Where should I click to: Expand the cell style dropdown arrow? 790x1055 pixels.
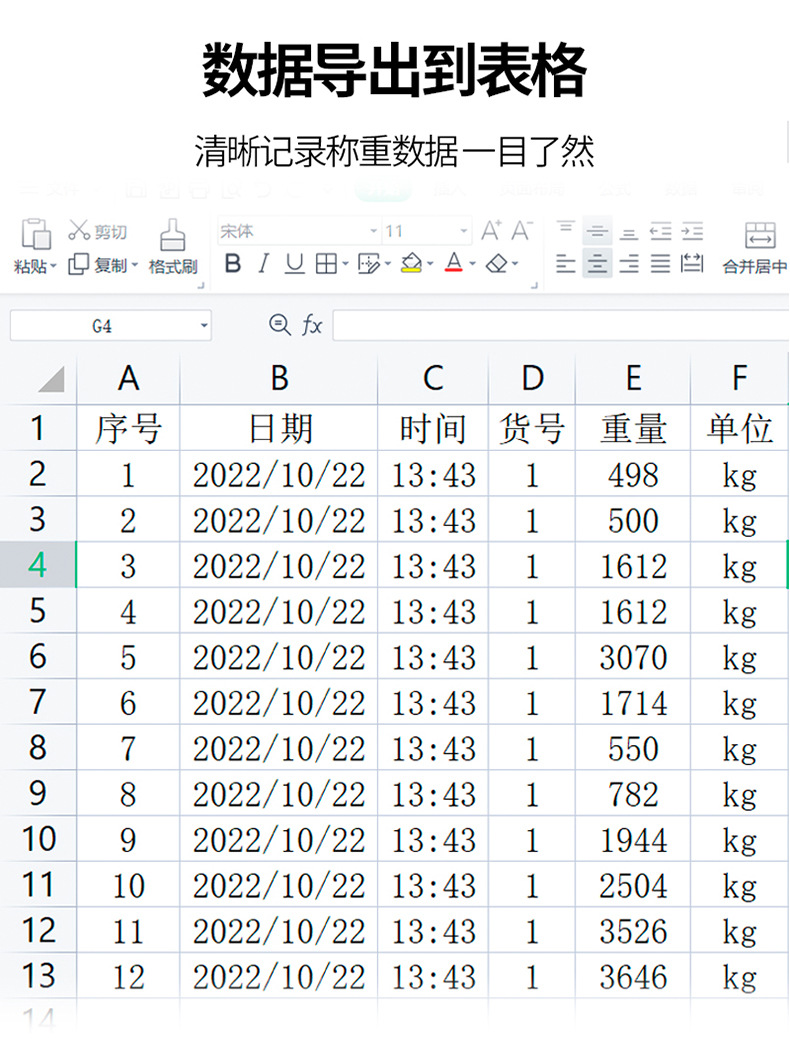point(388,264)
